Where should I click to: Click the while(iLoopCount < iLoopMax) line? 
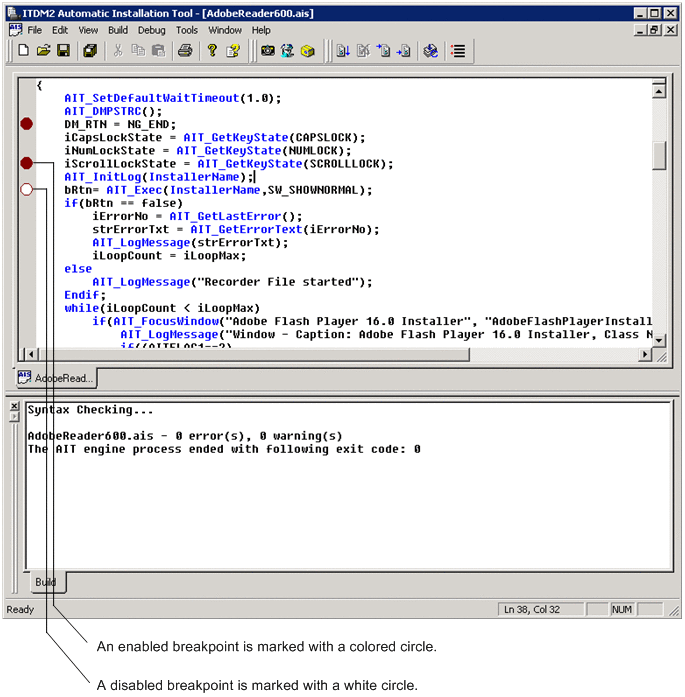pyautogui.click(x=162, y=308)
